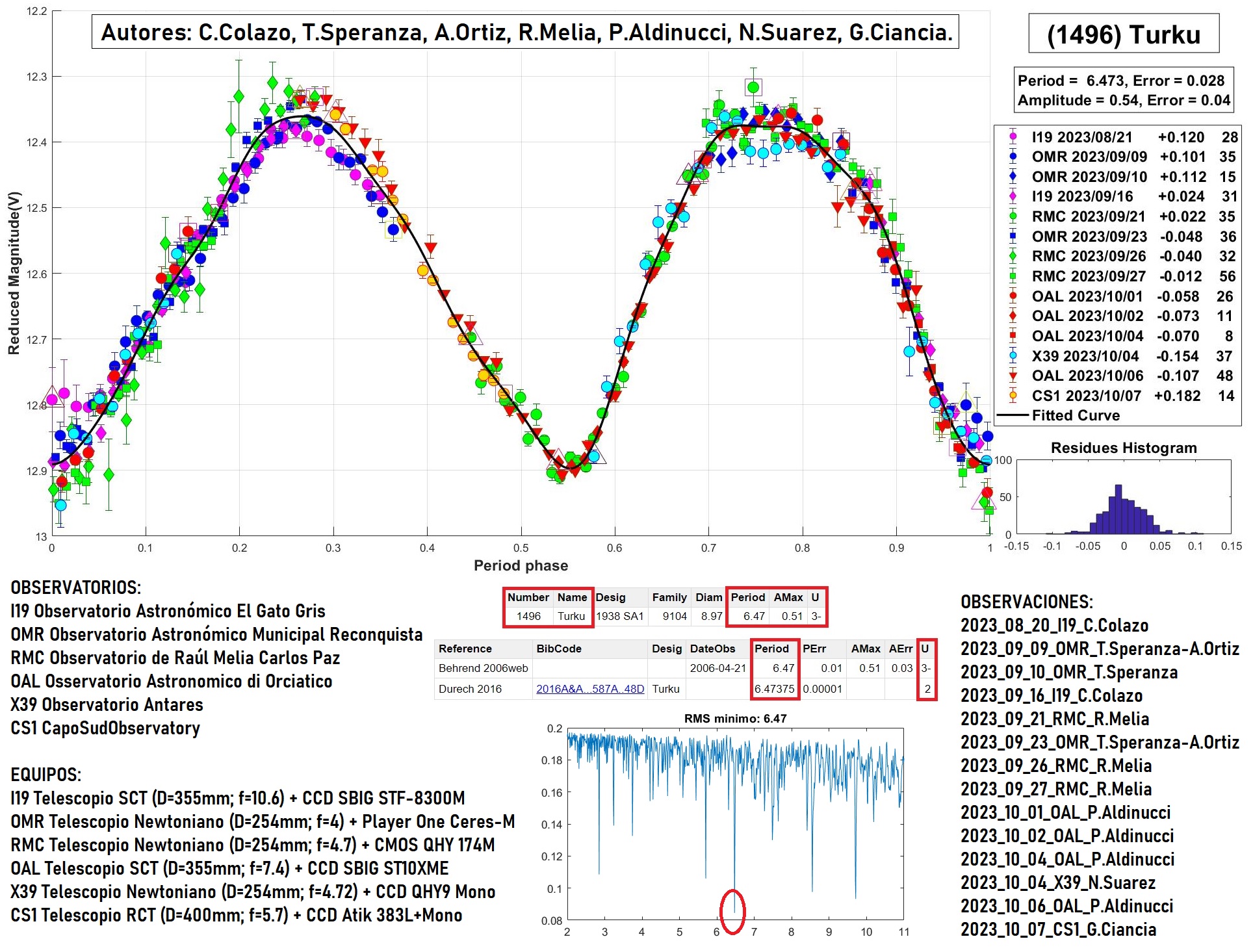This screenshot has width=1253, height=952.
Task: Click the OBSERVATORIOS heading
Action: tap(76, 587)
